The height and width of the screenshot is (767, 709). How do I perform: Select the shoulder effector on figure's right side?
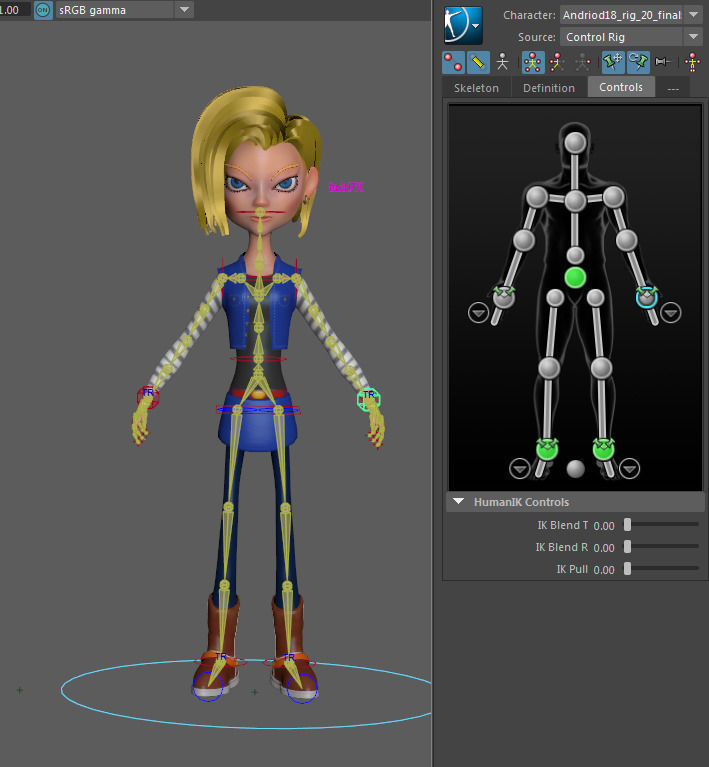click(x=614, y=197)
